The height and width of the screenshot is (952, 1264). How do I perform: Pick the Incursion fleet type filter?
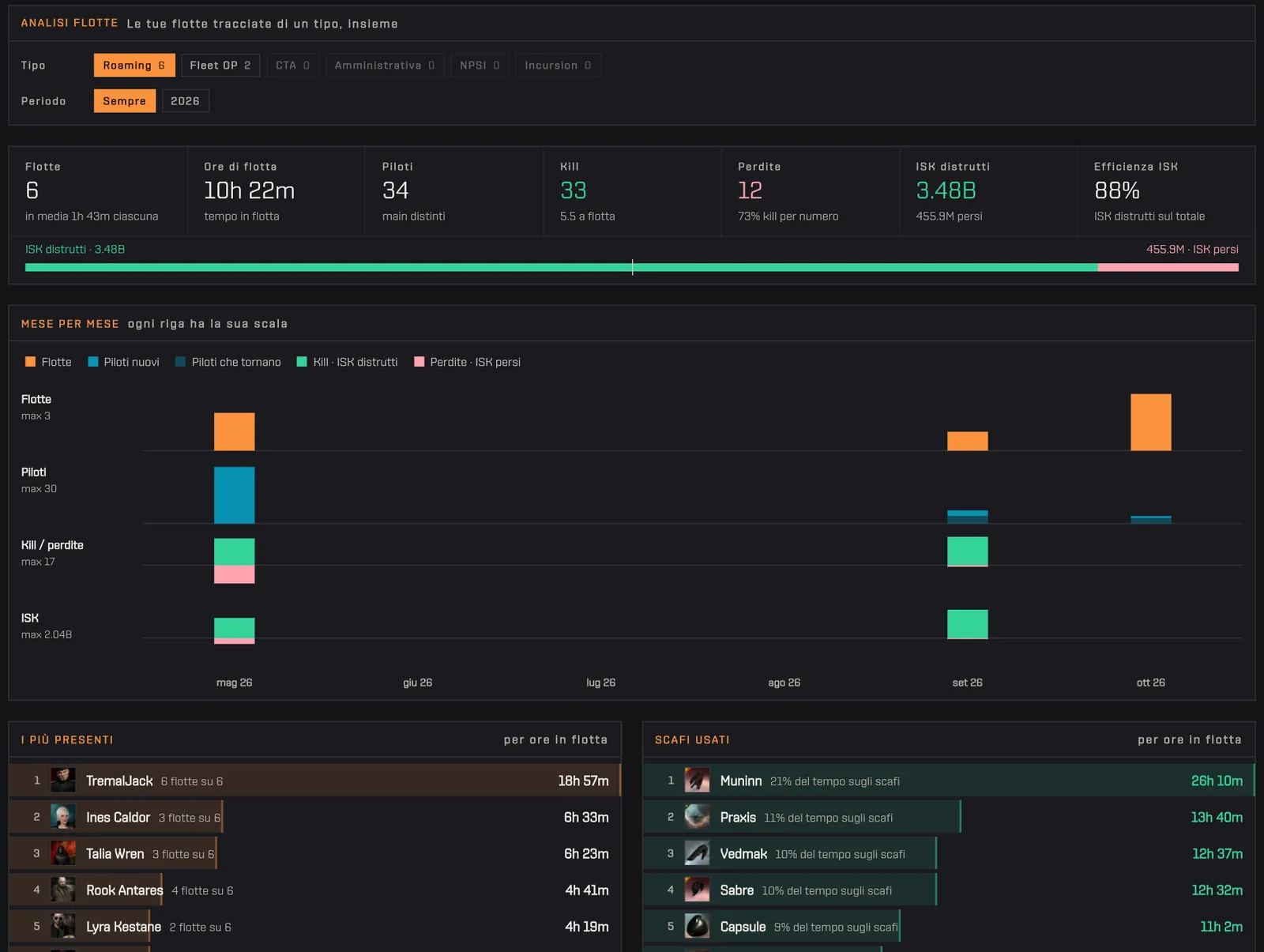pos(558,66)
